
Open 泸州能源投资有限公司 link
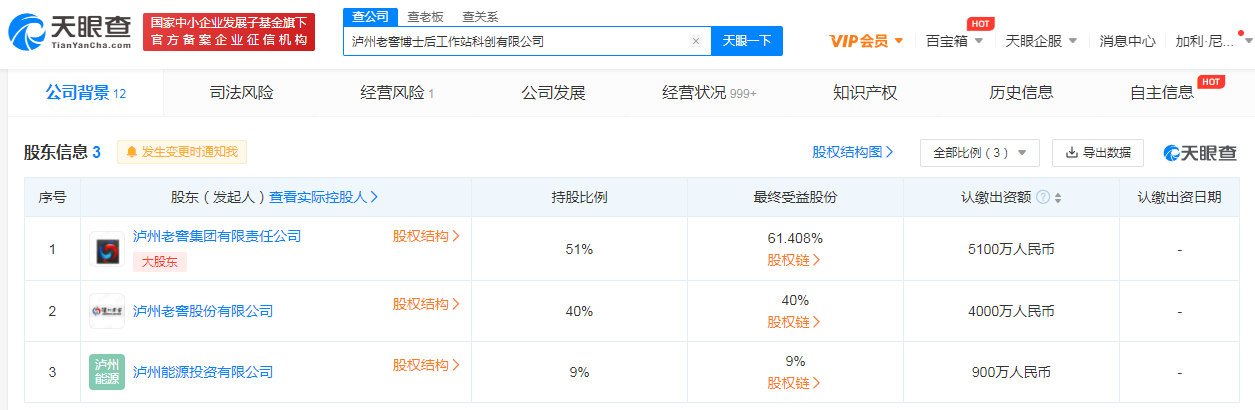point(203,372)
